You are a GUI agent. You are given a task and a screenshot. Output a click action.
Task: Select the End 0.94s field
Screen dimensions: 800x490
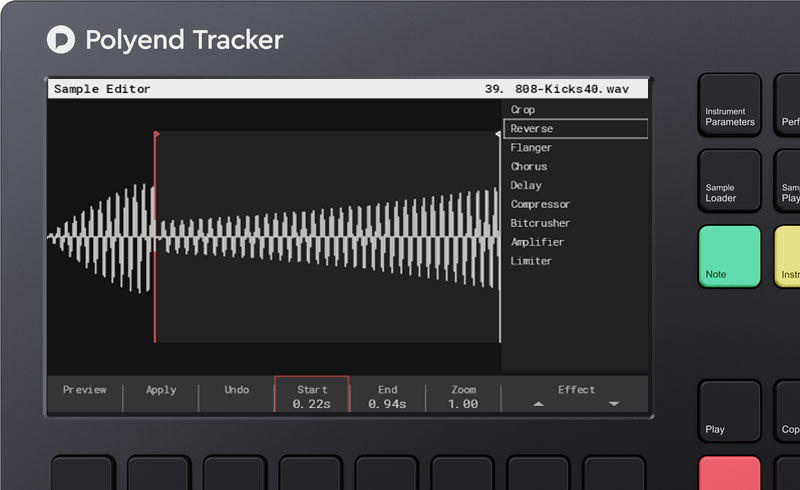pyautogui.click(x=387, y=397)
